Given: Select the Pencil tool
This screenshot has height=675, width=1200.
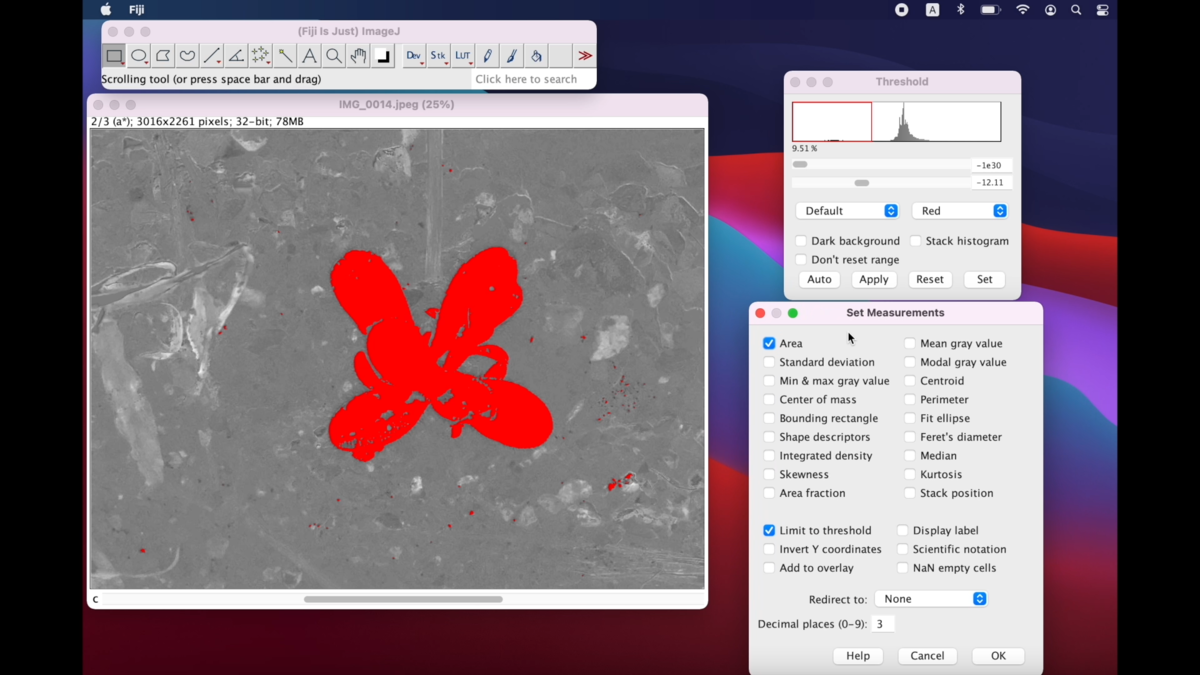Looking at the screenshot, I should pyautogui.click(x=488, y=56).
